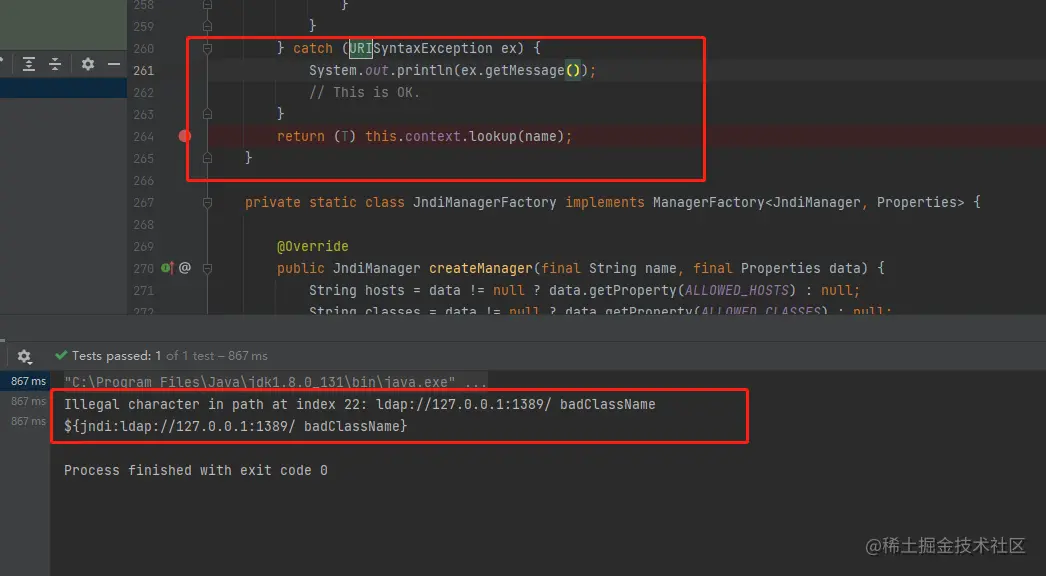Select the highlighted 867 ms test row

25,381
